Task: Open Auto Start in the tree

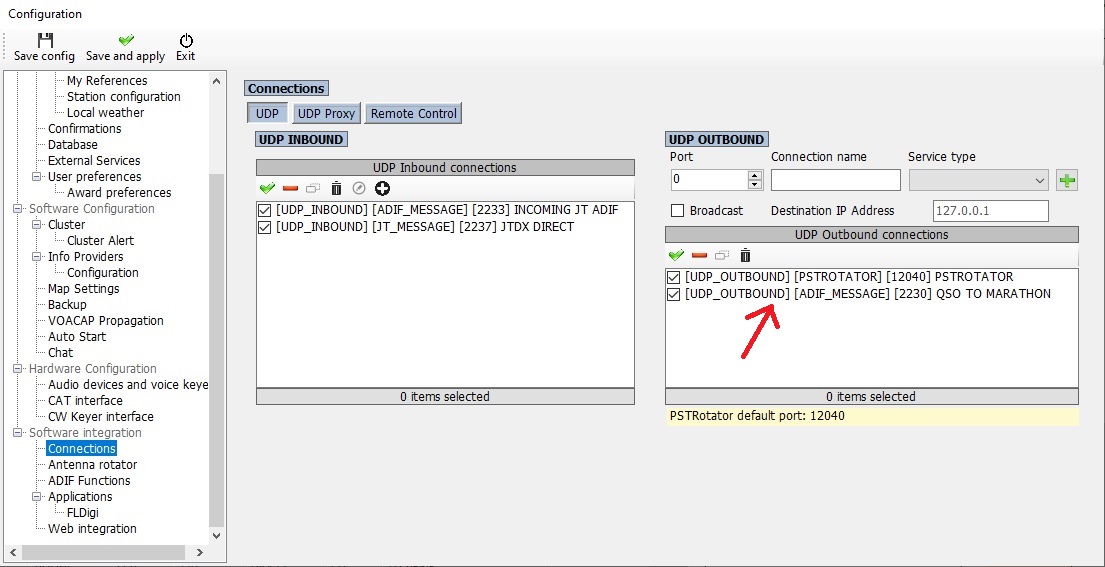Action: (75, 337)
